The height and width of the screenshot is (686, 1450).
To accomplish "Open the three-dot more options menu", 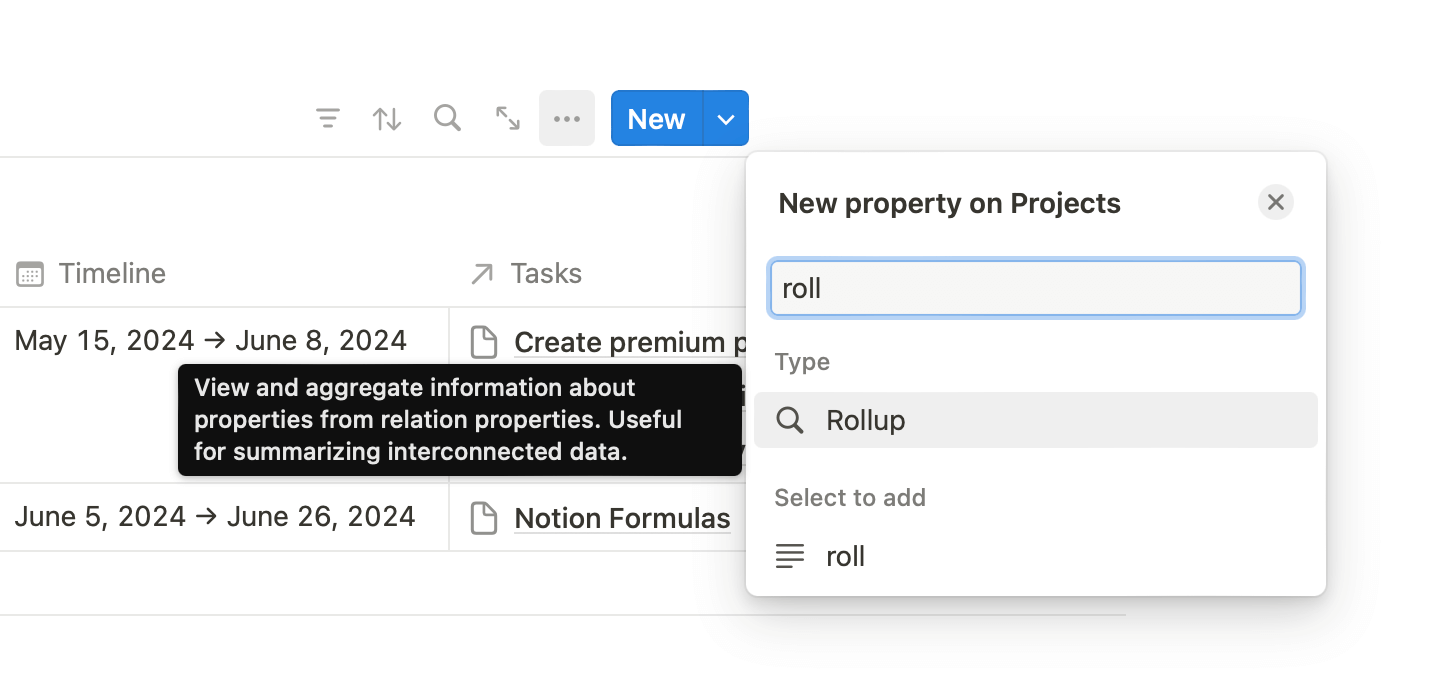I will 567,118.
